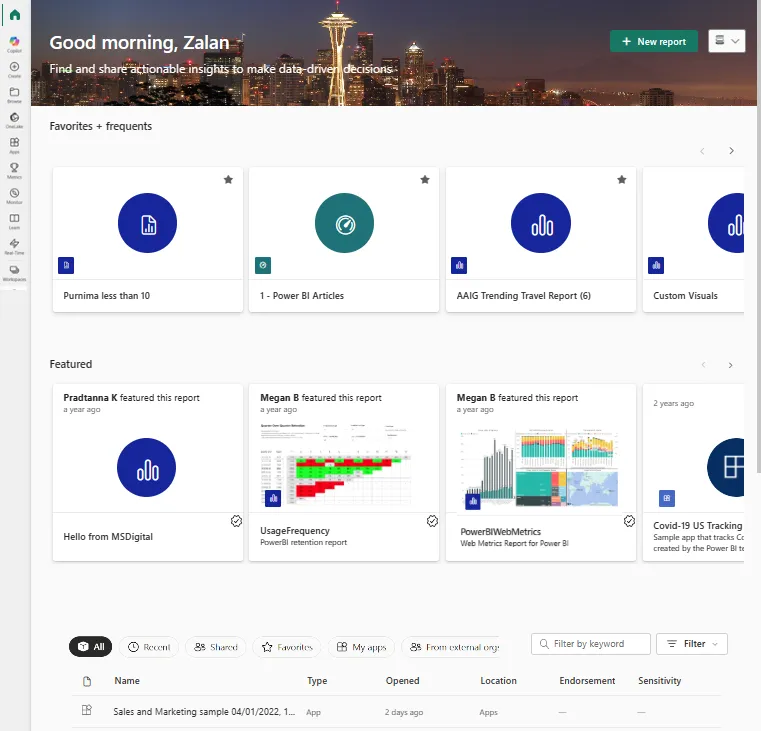The image size is (761, 731).
Task: Open AAIG Trending Travel Report circle icon
Action: tap(541, 223)
